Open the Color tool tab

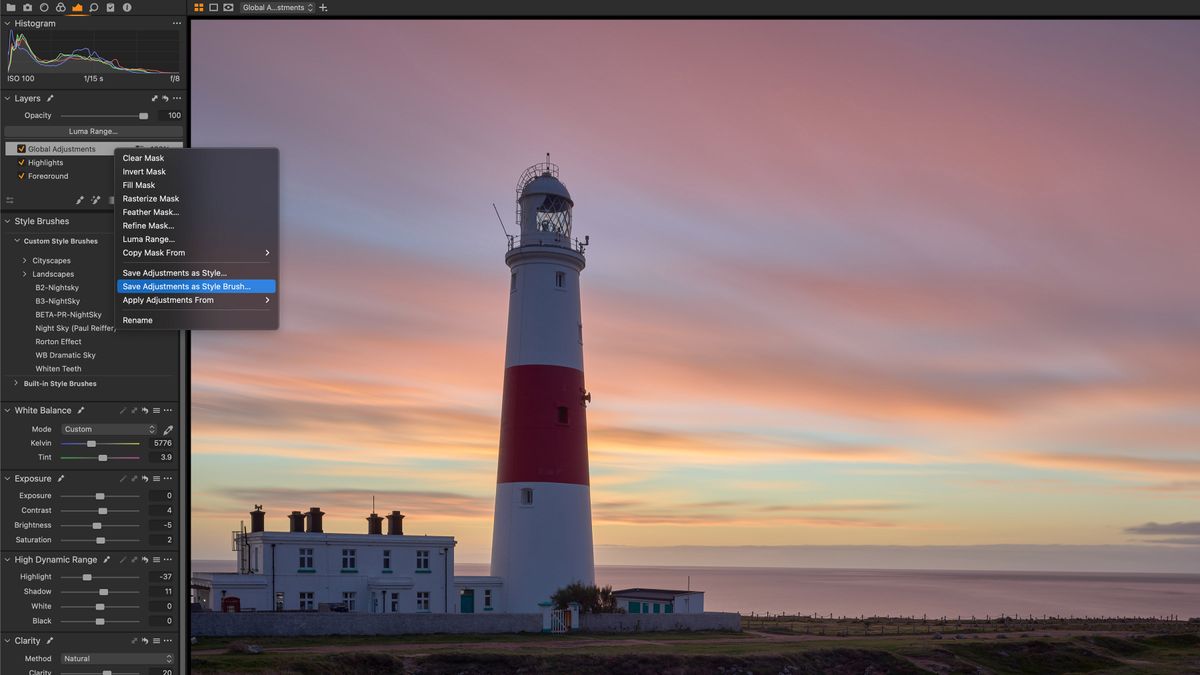tap(61, 7)
